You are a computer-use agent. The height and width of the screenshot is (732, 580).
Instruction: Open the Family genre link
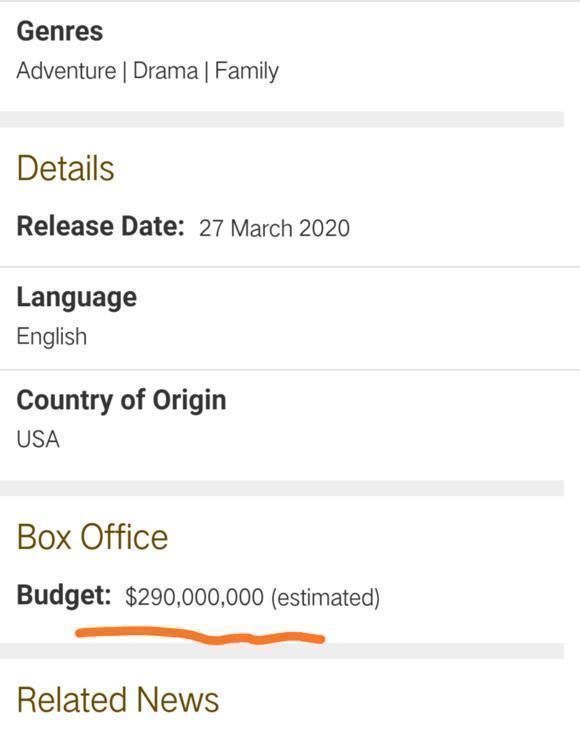[x=247, y=72]
